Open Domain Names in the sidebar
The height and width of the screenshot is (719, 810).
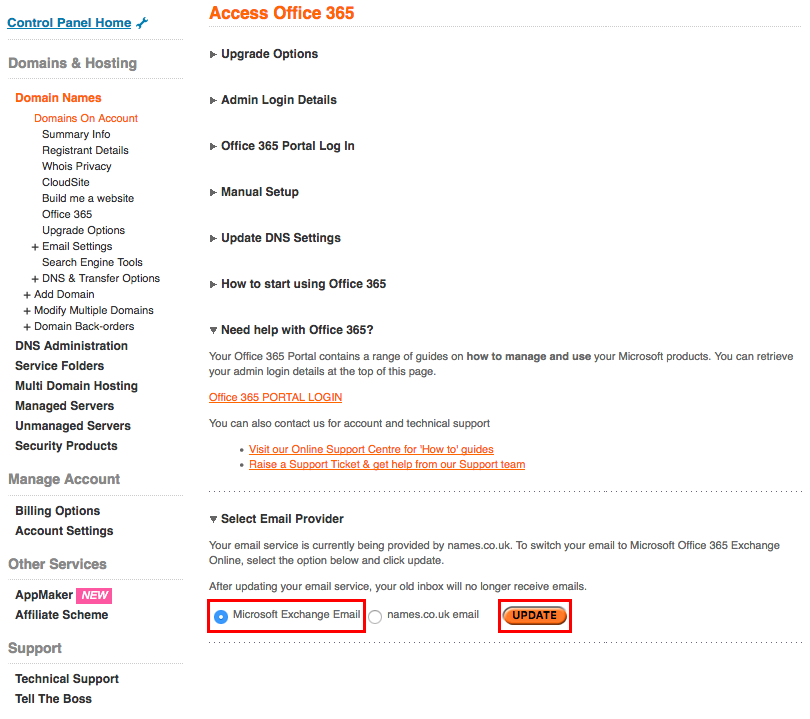pos(58,98)
